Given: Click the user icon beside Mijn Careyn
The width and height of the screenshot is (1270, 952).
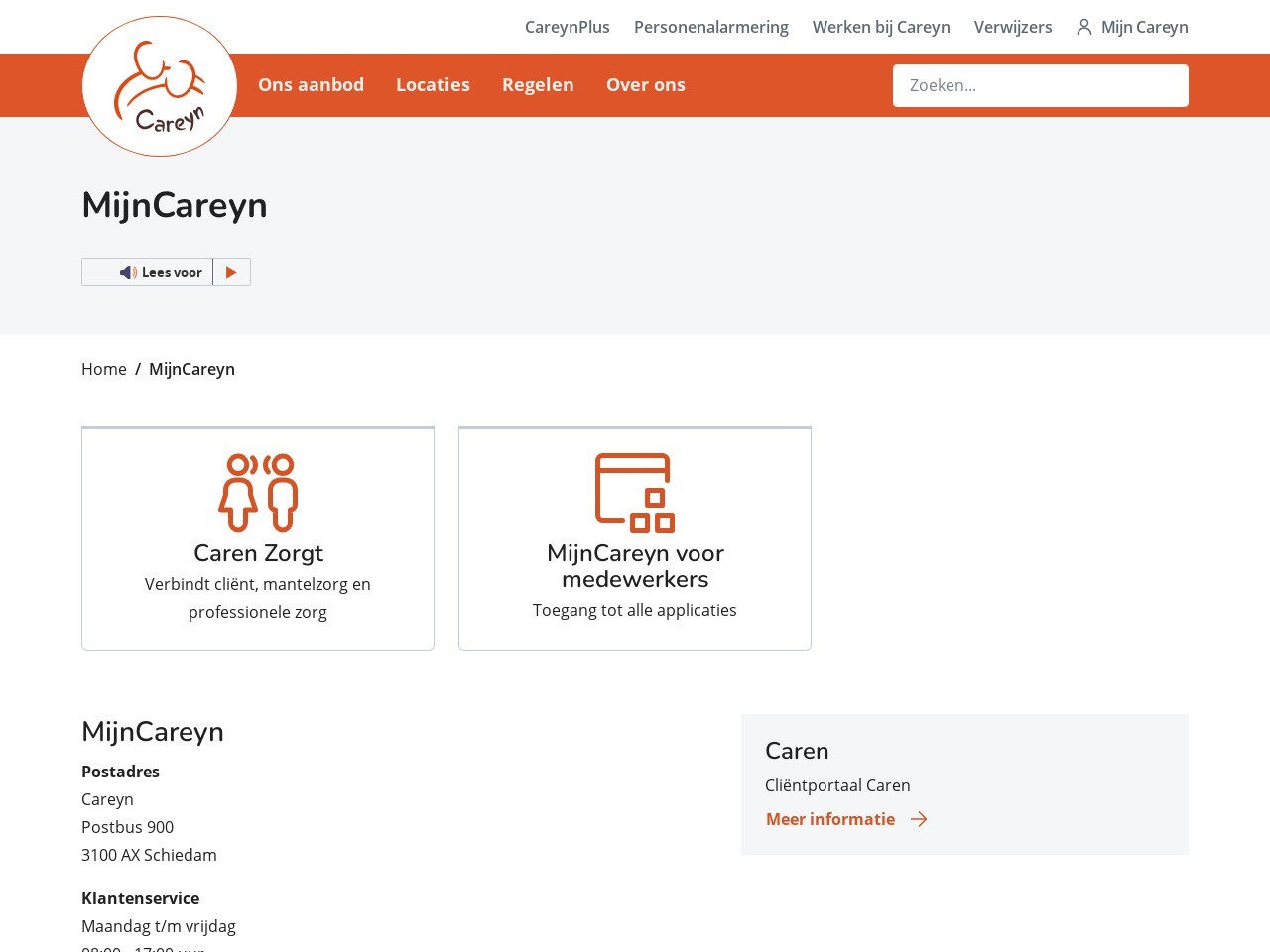Looking at the screenshot, I should (1084, 27).
